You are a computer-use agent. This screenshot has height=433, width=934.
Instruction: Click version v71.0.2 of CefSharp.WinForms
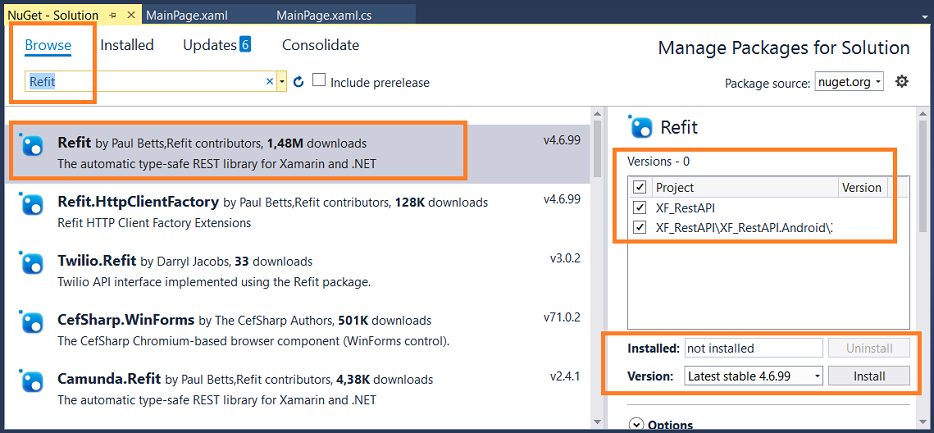tap(562, 317)
